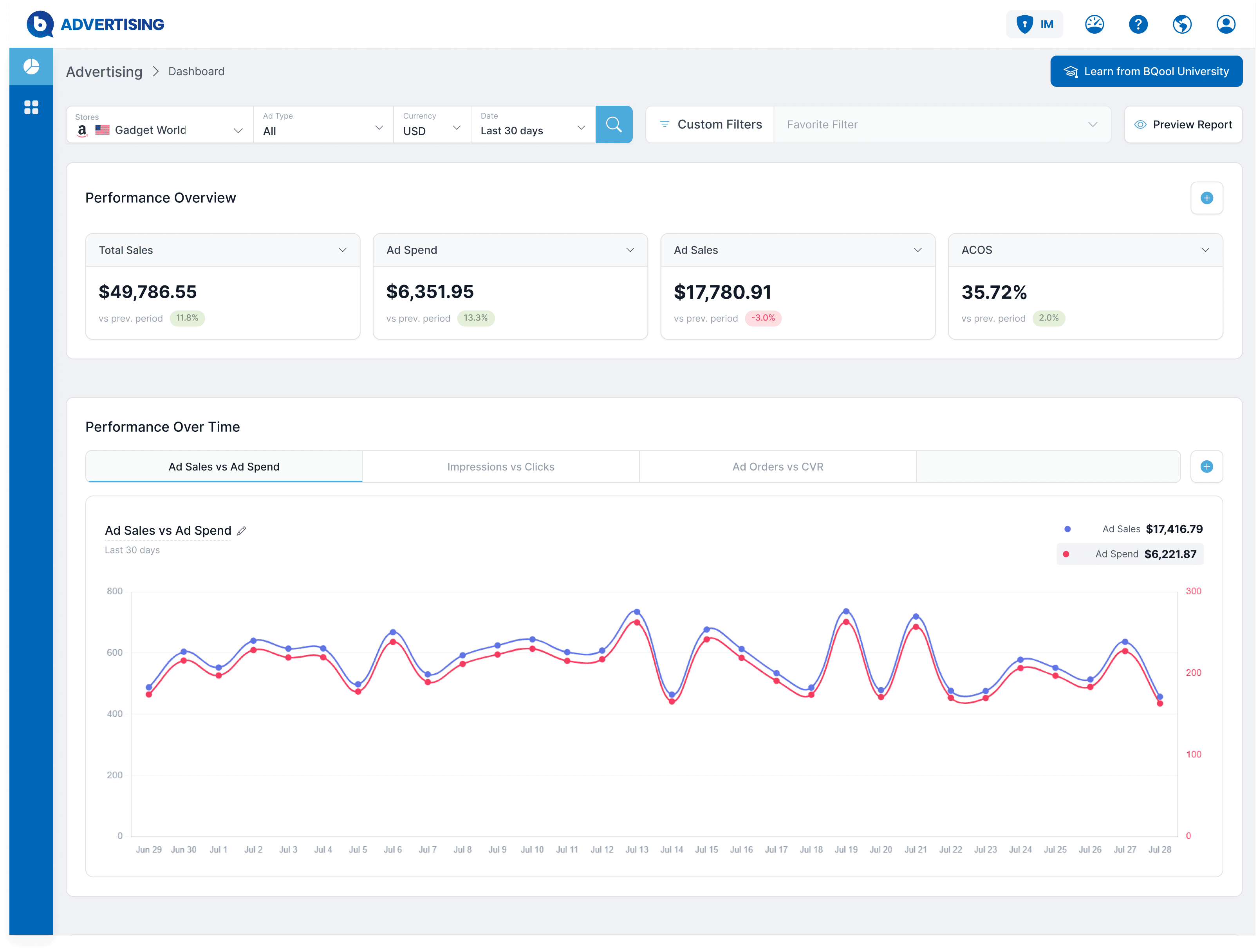Click the 2.0% change badge
This screenshot has height=952, width=1257.
point(1048,318)
